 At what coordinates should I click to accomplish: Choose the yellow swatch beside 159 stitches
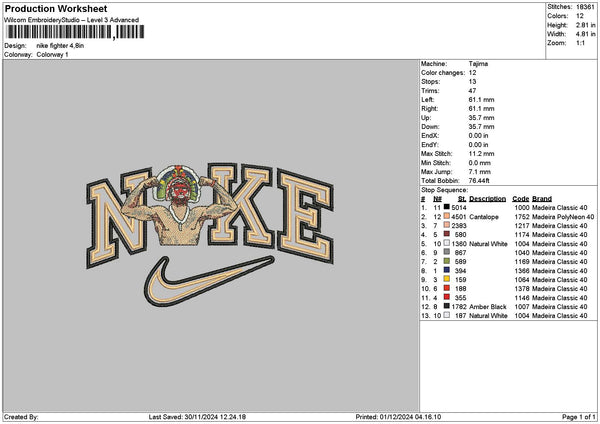(447, 279)
